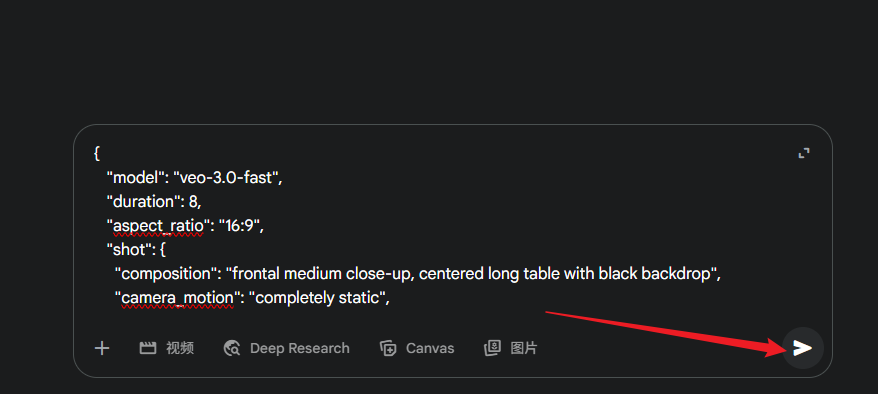The width and height of the screenshot is (878, 394).
Task: Click the Canvas tool icon
Action: point(388,348)
